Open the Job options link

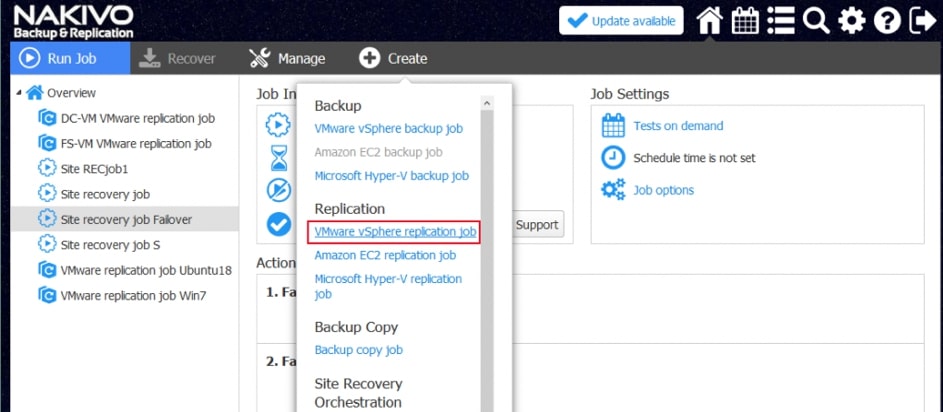(663, 190)
